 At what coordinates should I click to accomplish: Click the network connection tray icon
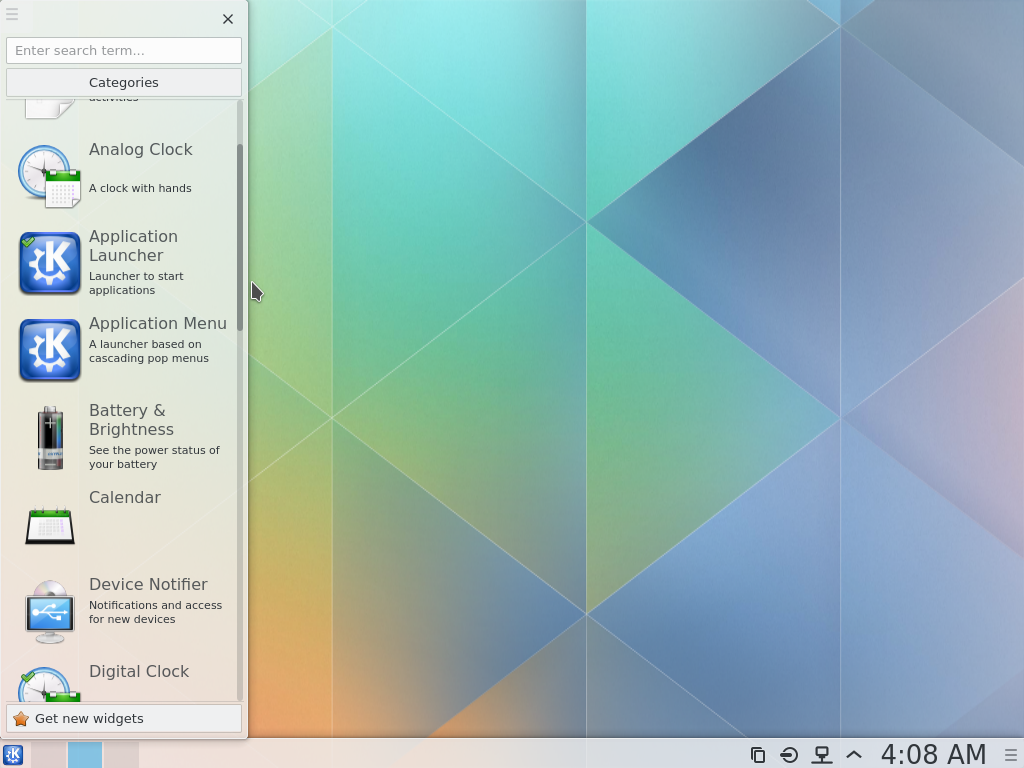[821, 755]
